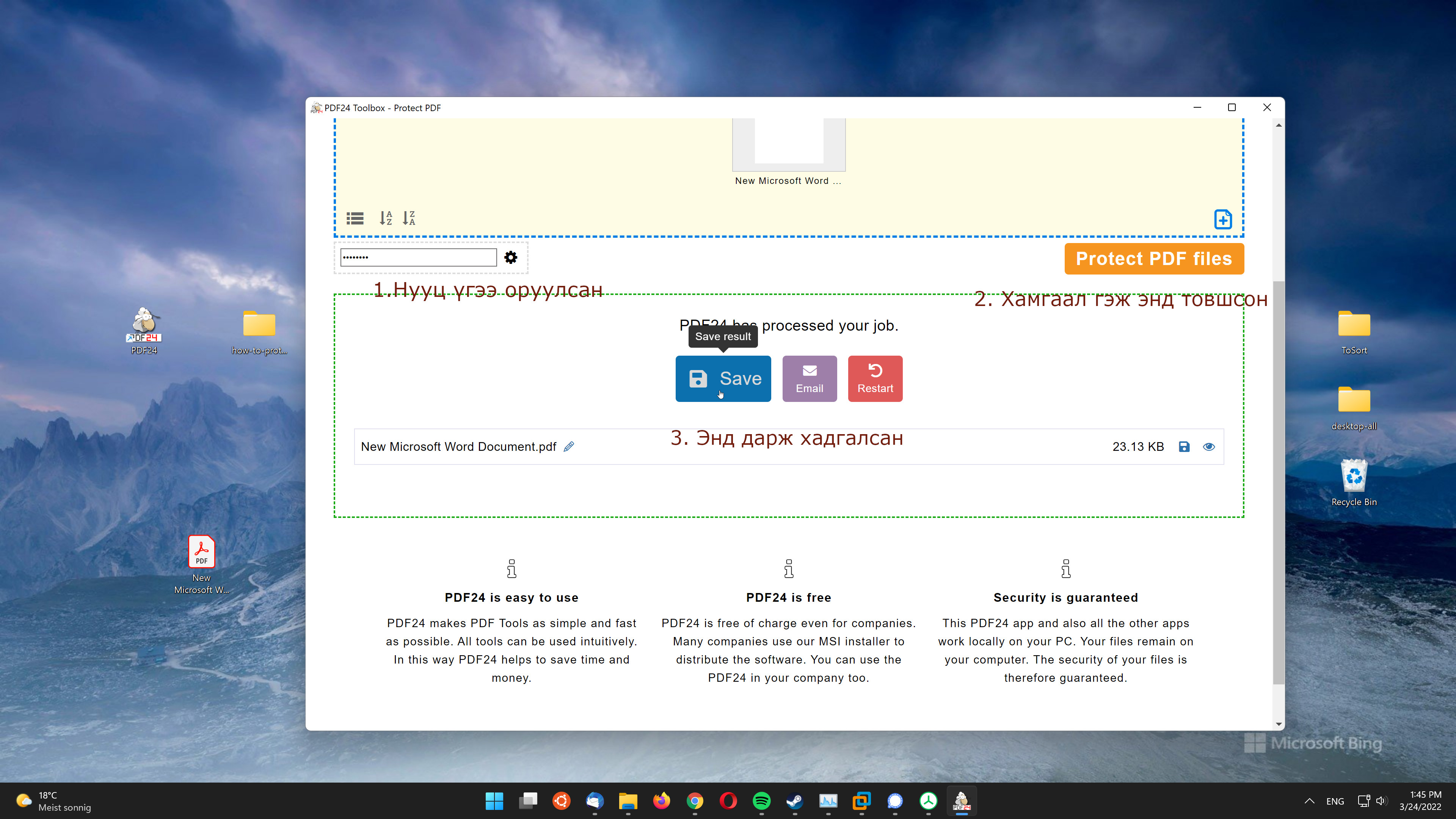Click the add file plus icon

click(1223, 219)
